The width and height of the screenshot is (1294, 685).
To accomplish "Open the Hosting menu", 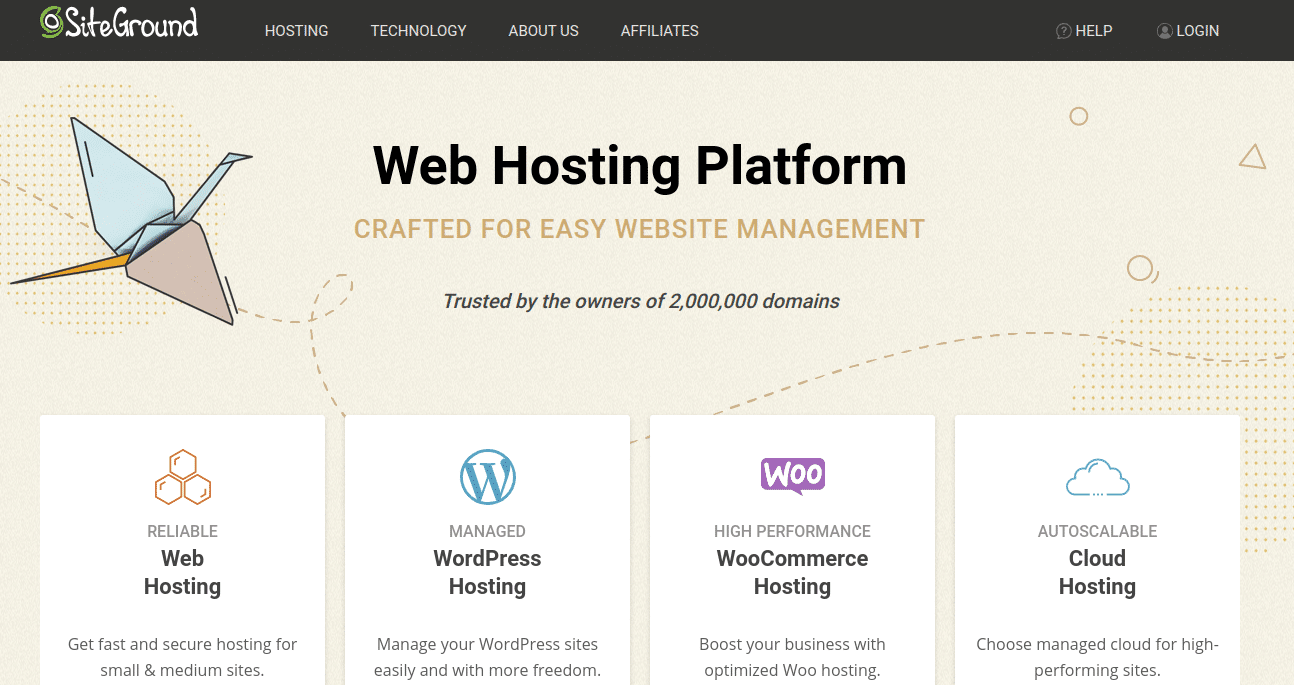I will (x=296, y=31).
